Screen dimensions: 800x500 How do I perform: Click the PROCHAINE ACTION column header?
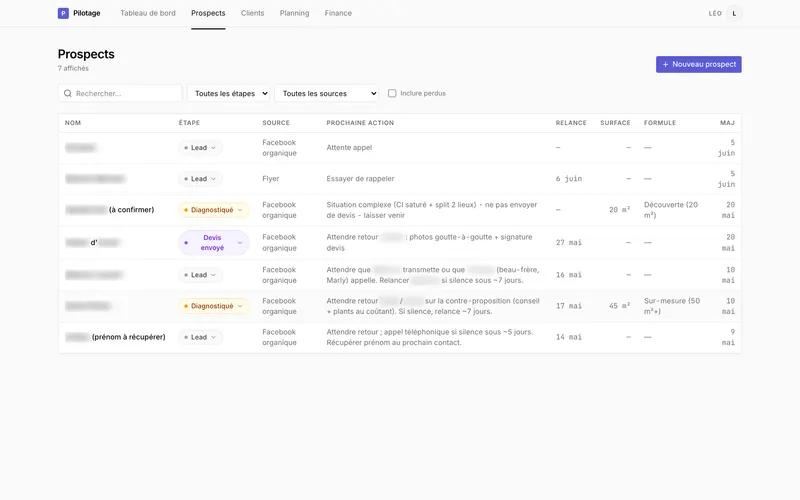pos(360,123)
